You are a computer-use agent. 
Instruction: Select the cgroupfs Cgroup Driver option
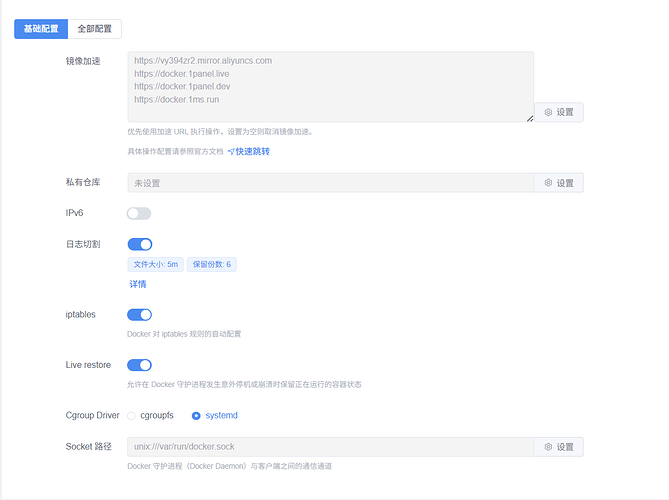click(133, 415)
